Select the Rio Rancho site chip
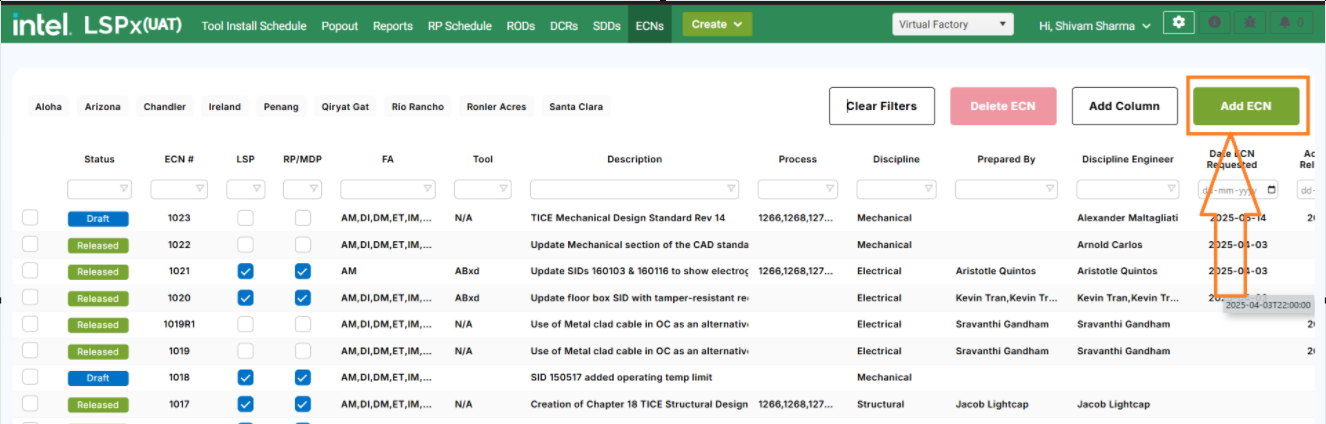 click(418, 107)
